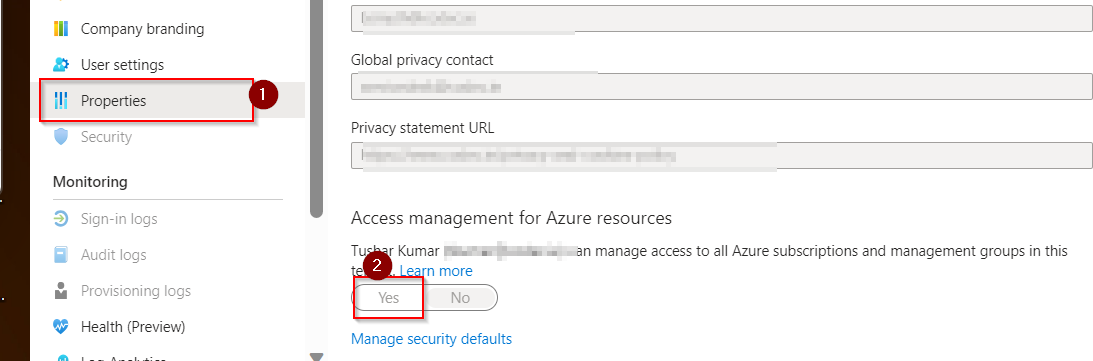Viewport: 1093px width, 361px height.
Task: Click the Audit logs icon
Action: [61, 255]
